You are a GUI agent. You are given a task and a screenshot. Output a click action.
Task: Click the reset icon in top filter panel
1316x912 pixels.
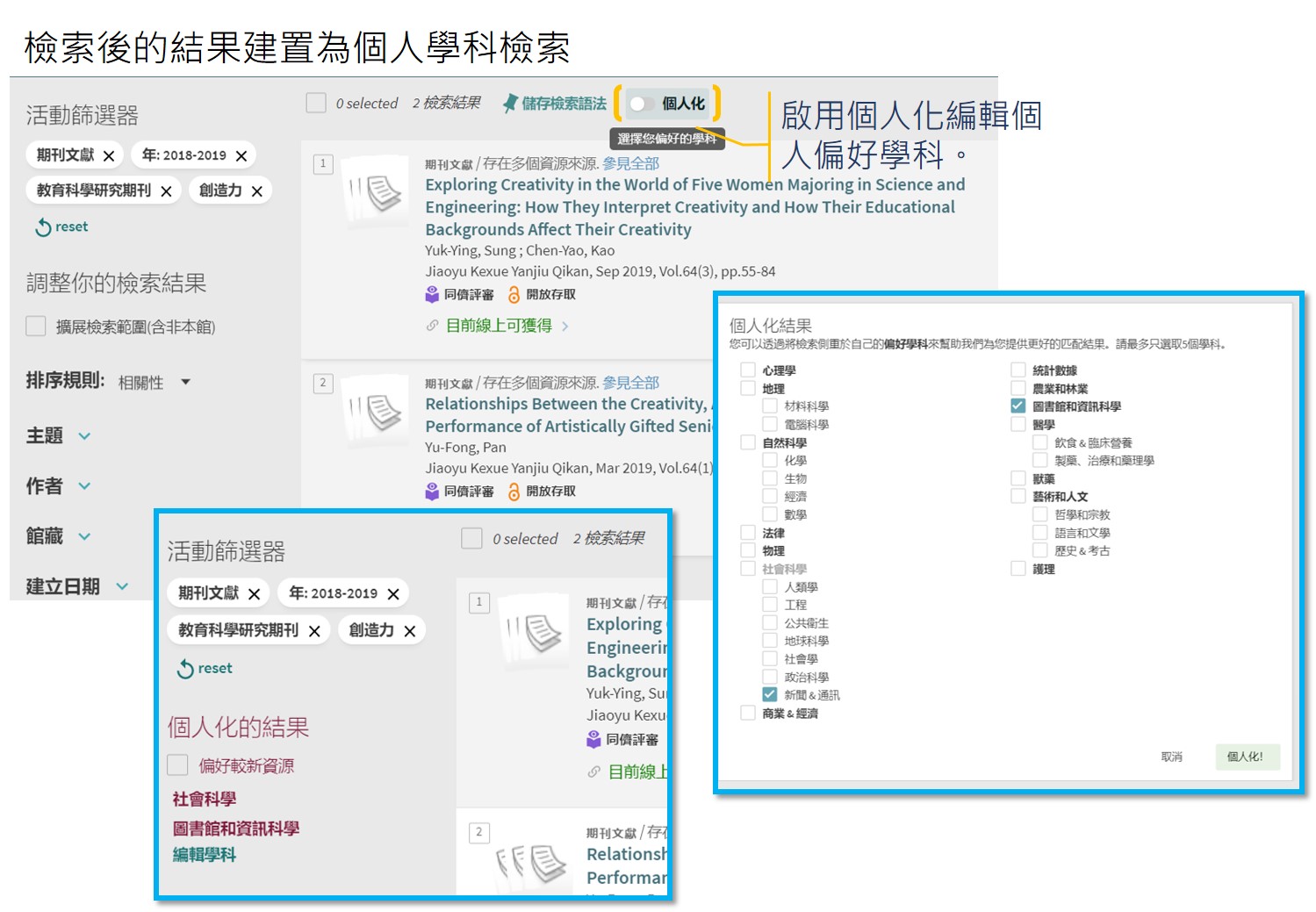pos(43,227)
